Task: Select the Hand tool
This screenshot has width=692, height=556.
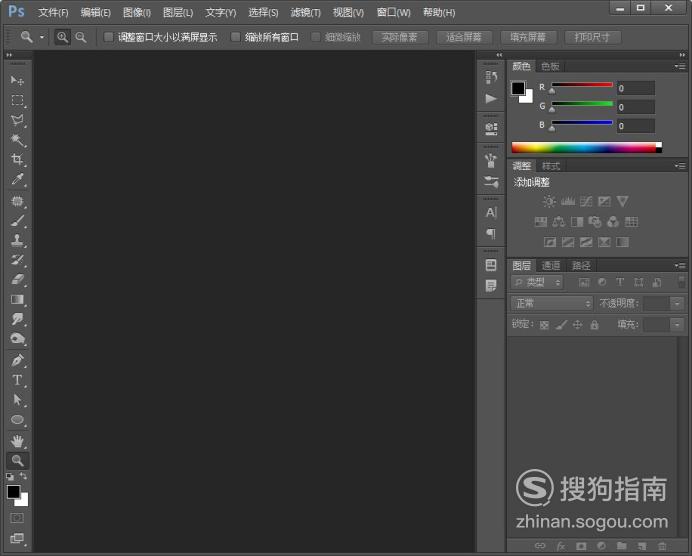Action: click(17, 441)
